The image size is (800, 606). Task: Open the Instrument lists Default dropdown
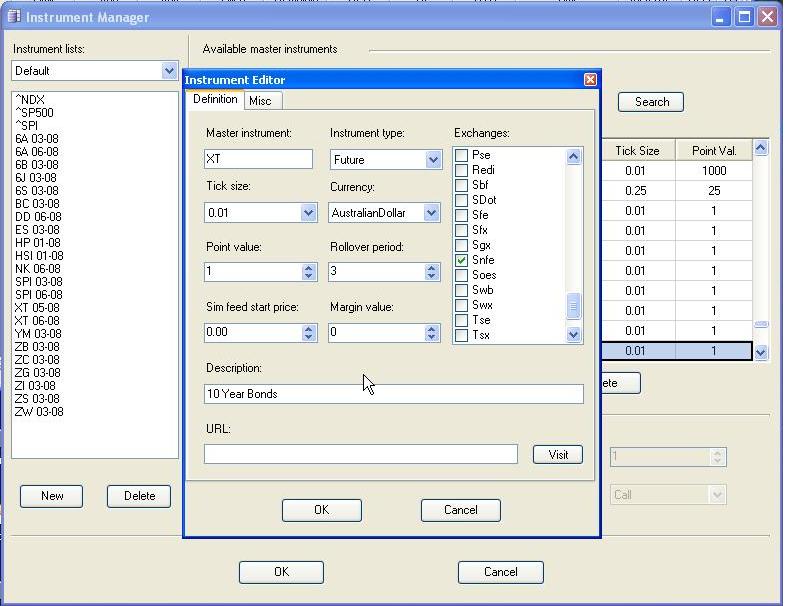click(x=168, y=71)
